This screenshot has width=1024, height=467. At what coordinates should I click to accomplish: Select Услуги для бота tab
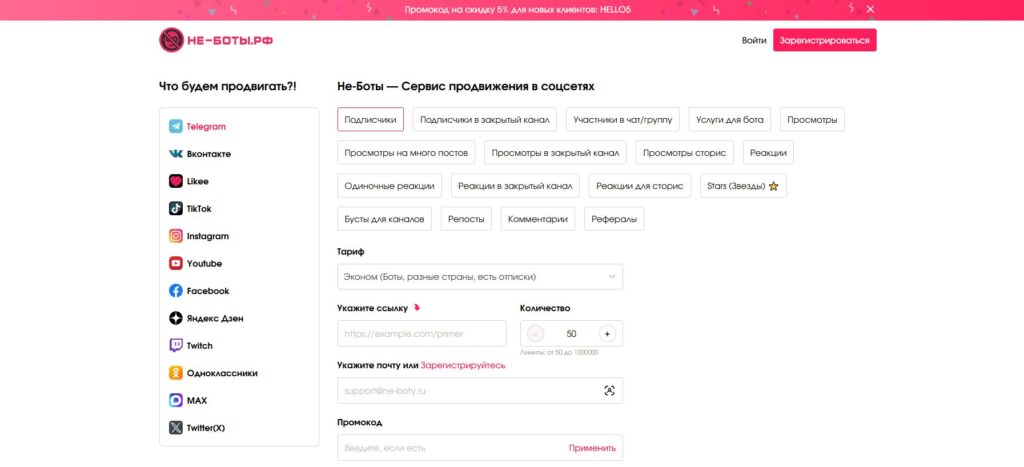(729, 120)
